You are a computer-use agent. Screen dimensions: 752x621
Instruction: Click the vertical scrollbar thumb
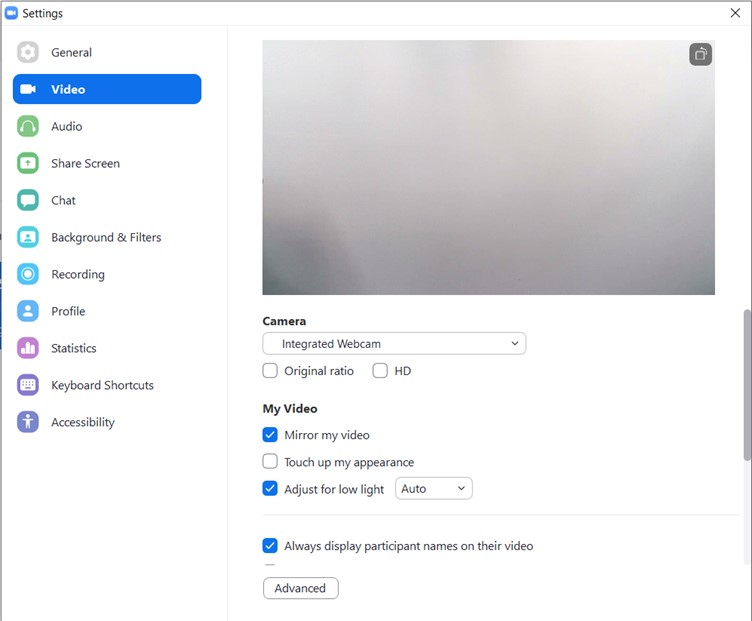tap(747, 385)
